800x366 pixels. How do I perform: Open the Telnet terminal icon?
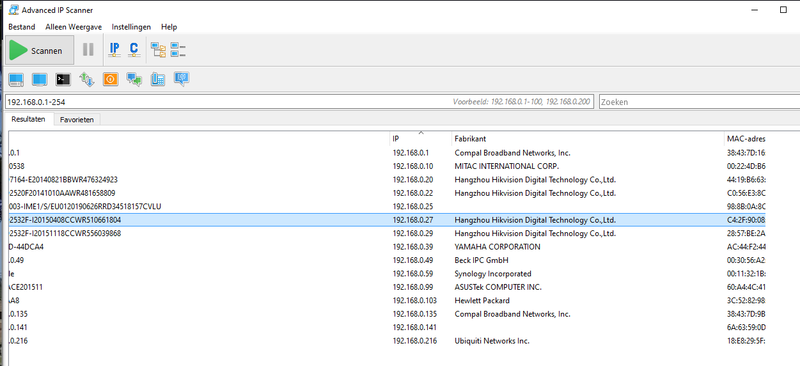[63, 79]
